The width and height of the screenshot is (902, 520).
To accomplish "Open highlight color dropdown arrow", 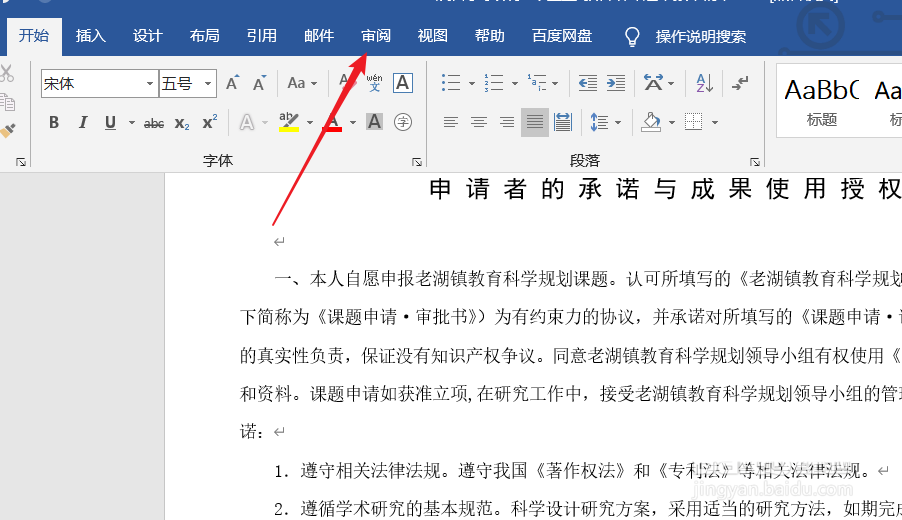I will pyautogui.click(x=310, y=123).
